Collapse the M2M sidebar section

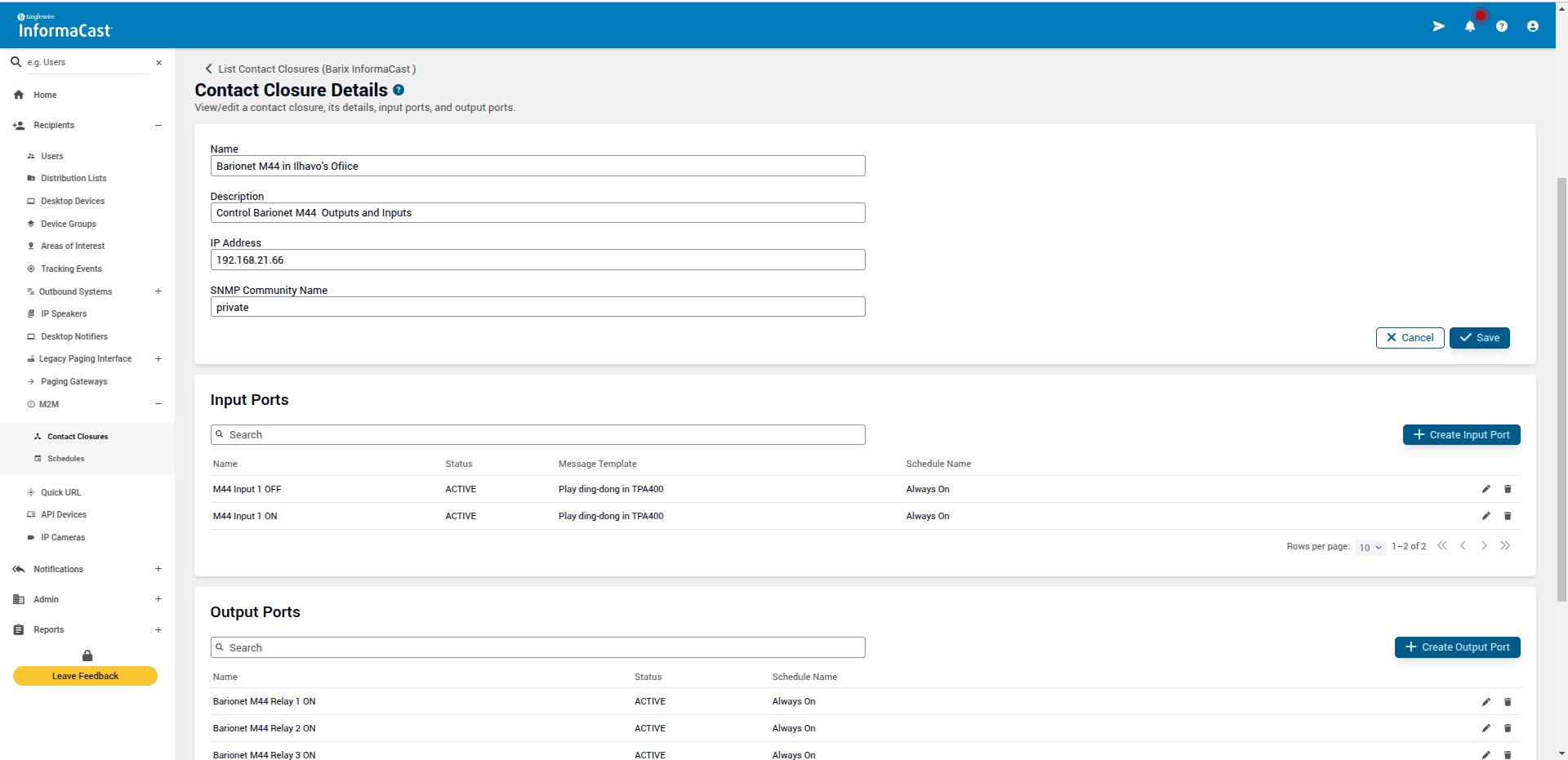click(x=158, y=404)
